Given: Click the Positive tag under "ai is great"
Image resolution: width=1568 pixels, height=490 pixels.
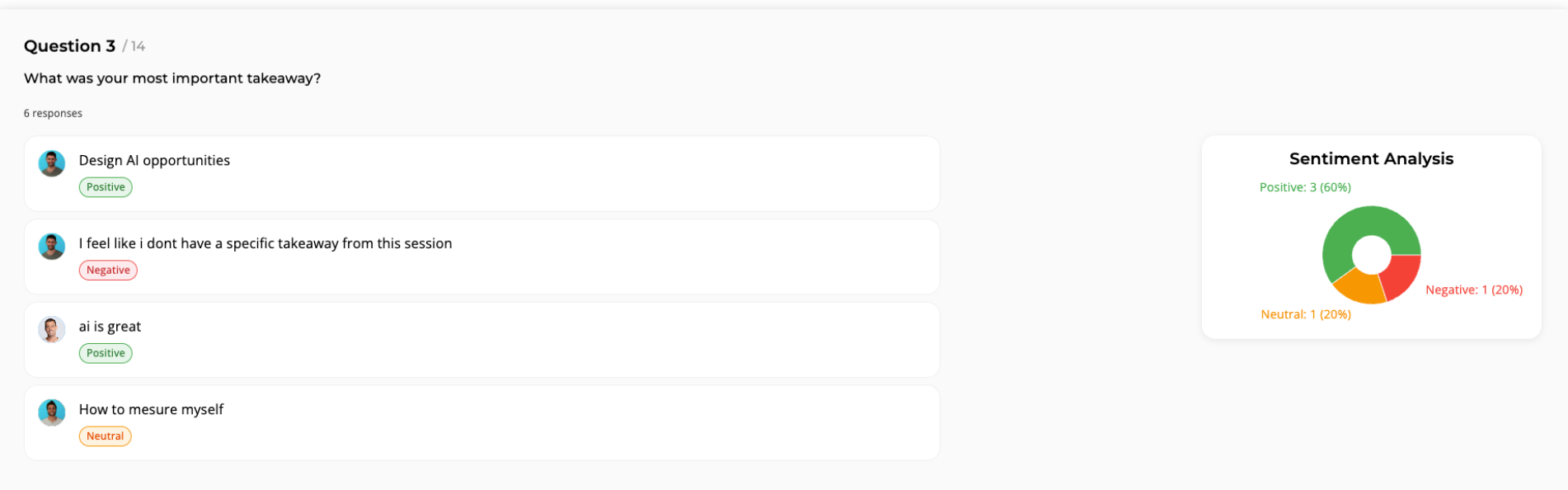Looking at the screenshot, I should coord(106,353).
